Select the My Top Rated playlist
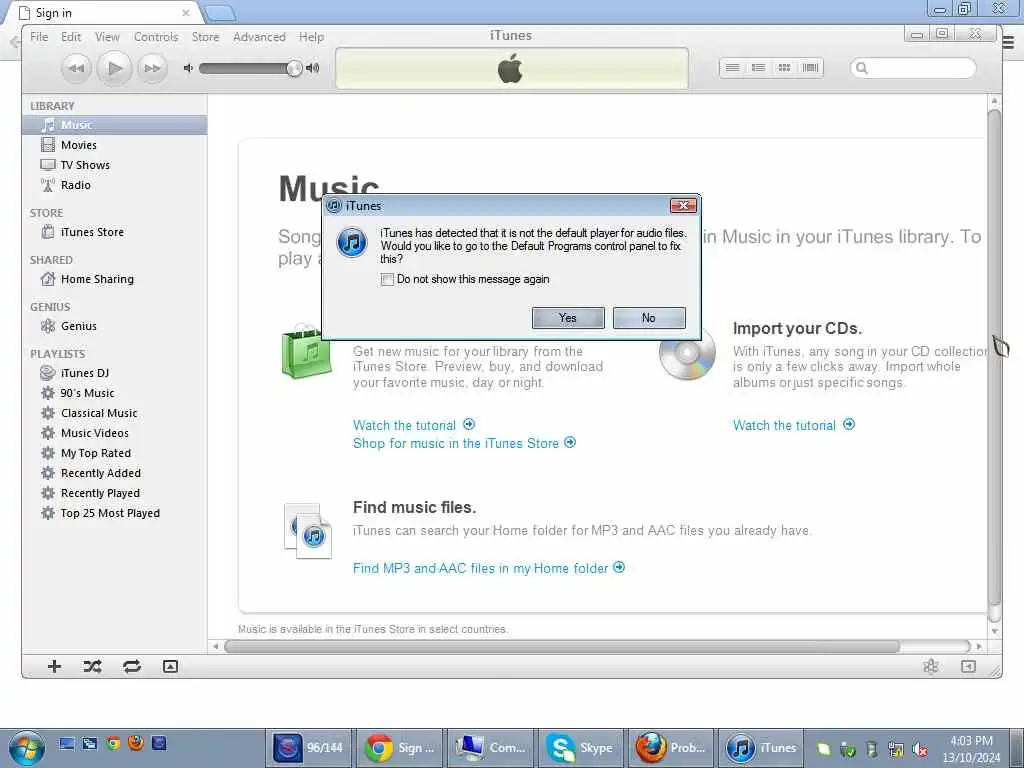This screenshot has width=1024, height=768. (x=115, y=453)
